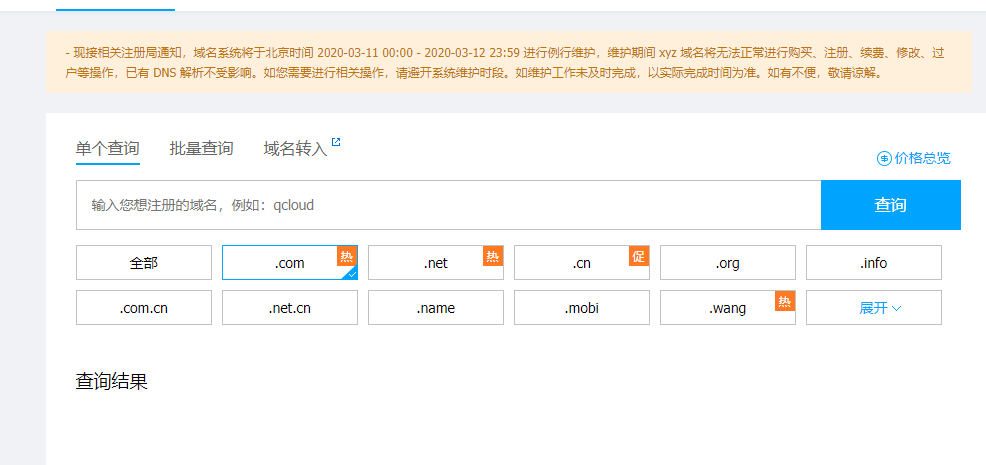Click the coin icon next to 价格总览

884,159
